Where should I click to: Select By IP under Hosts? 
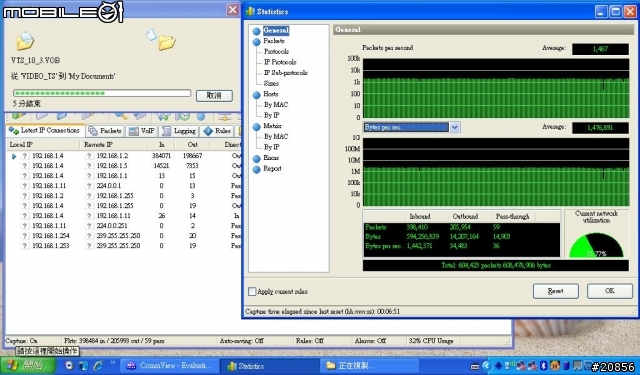(x=271, y=115)
